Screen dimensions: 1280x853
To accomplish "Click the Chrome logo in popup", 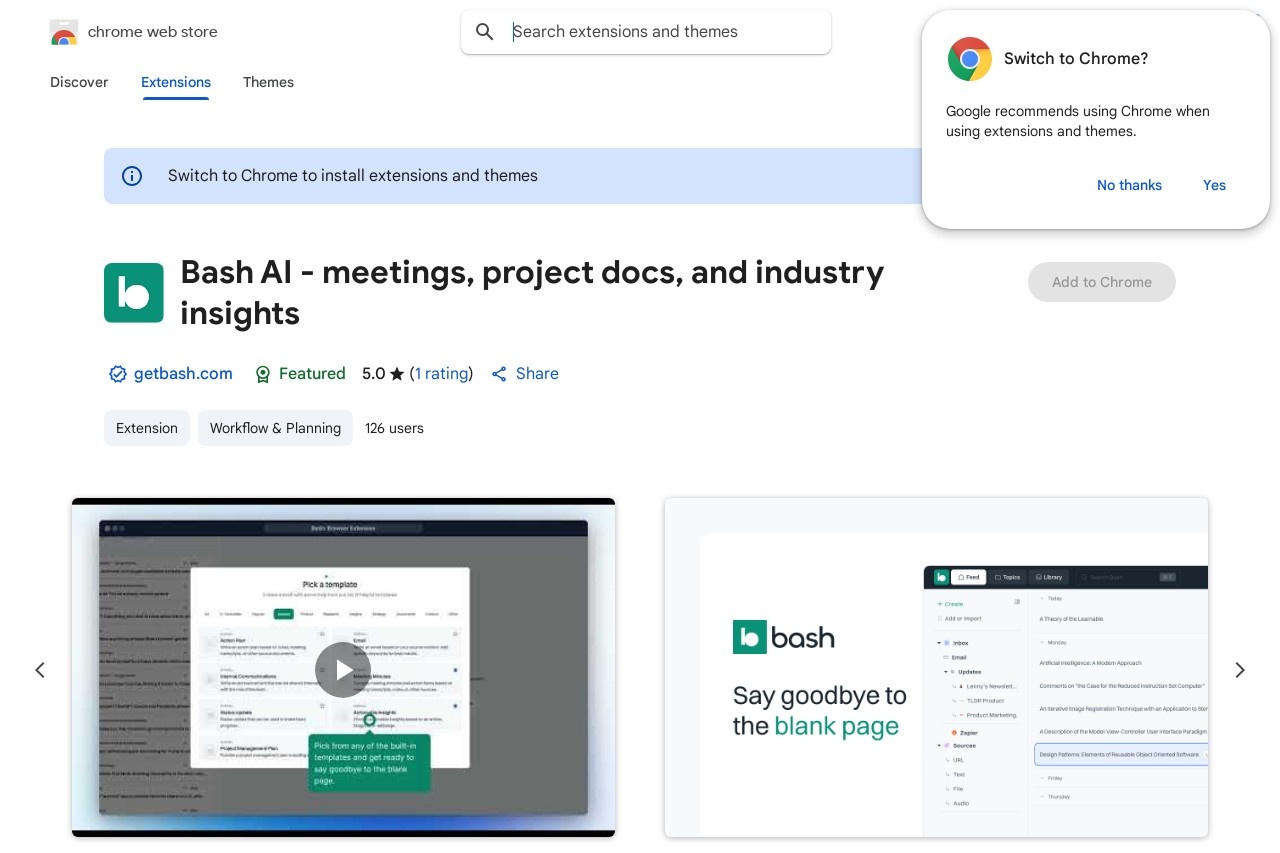I will coord(970,59).
